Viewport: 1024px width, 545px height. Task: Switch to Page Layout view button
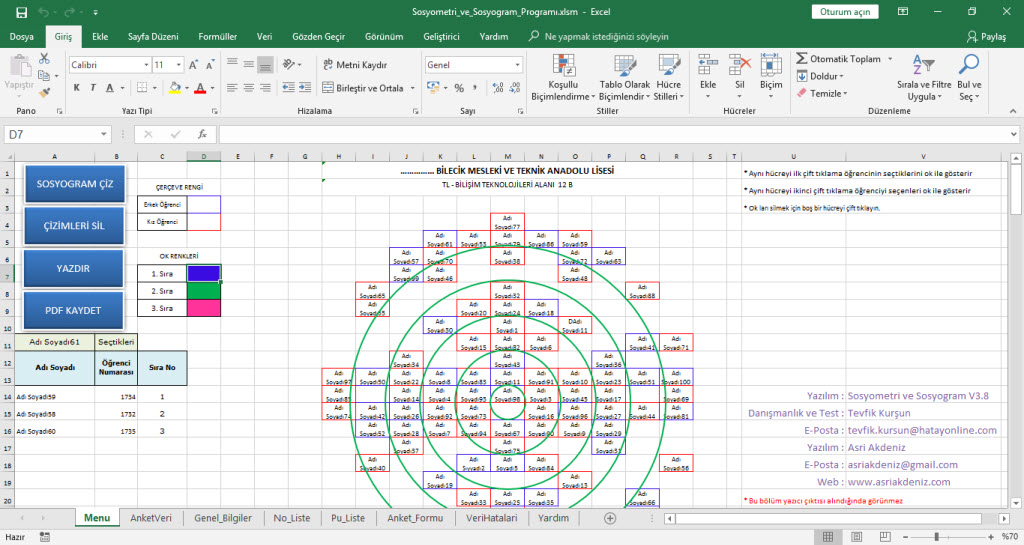point(856,537)
